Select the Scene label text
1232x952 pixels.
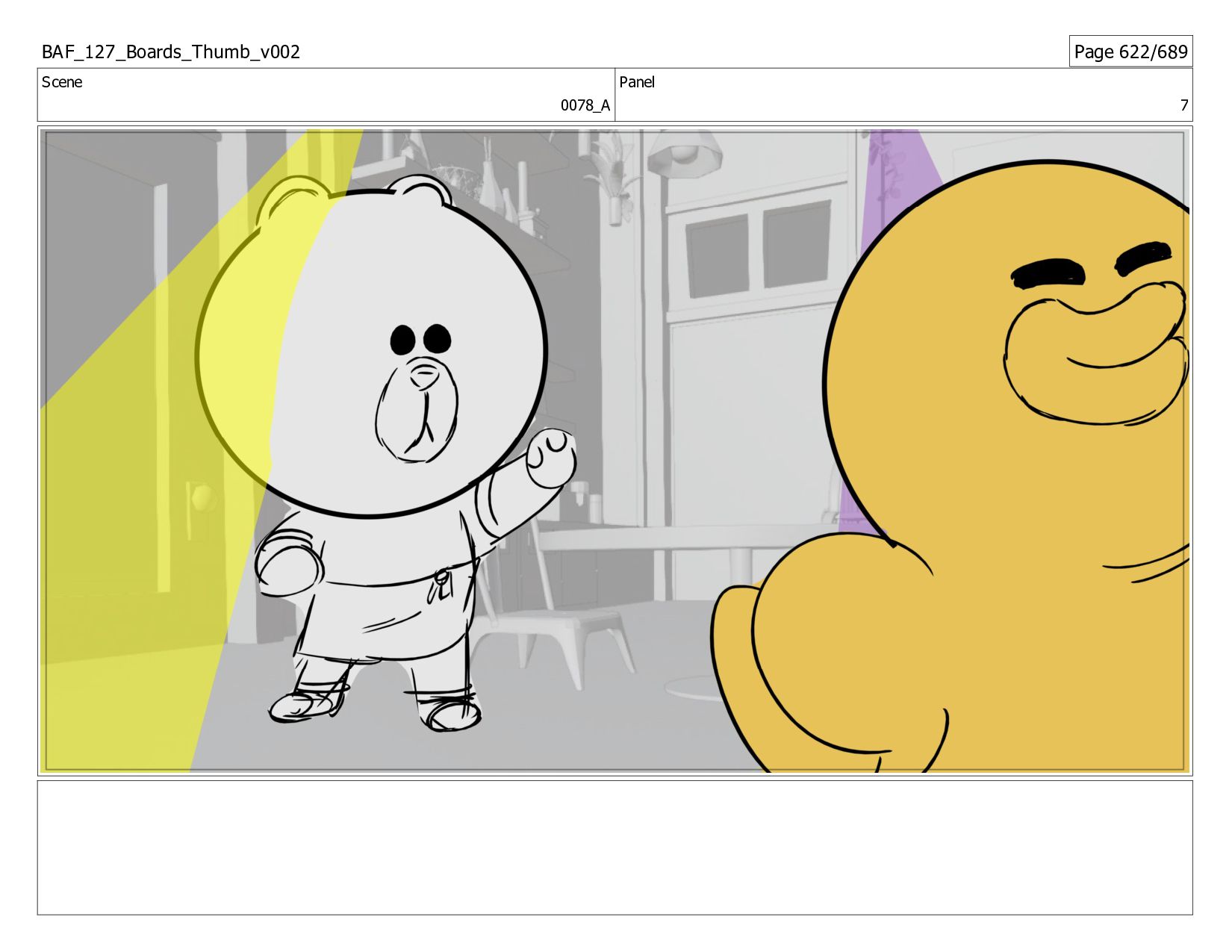point(62,82)
